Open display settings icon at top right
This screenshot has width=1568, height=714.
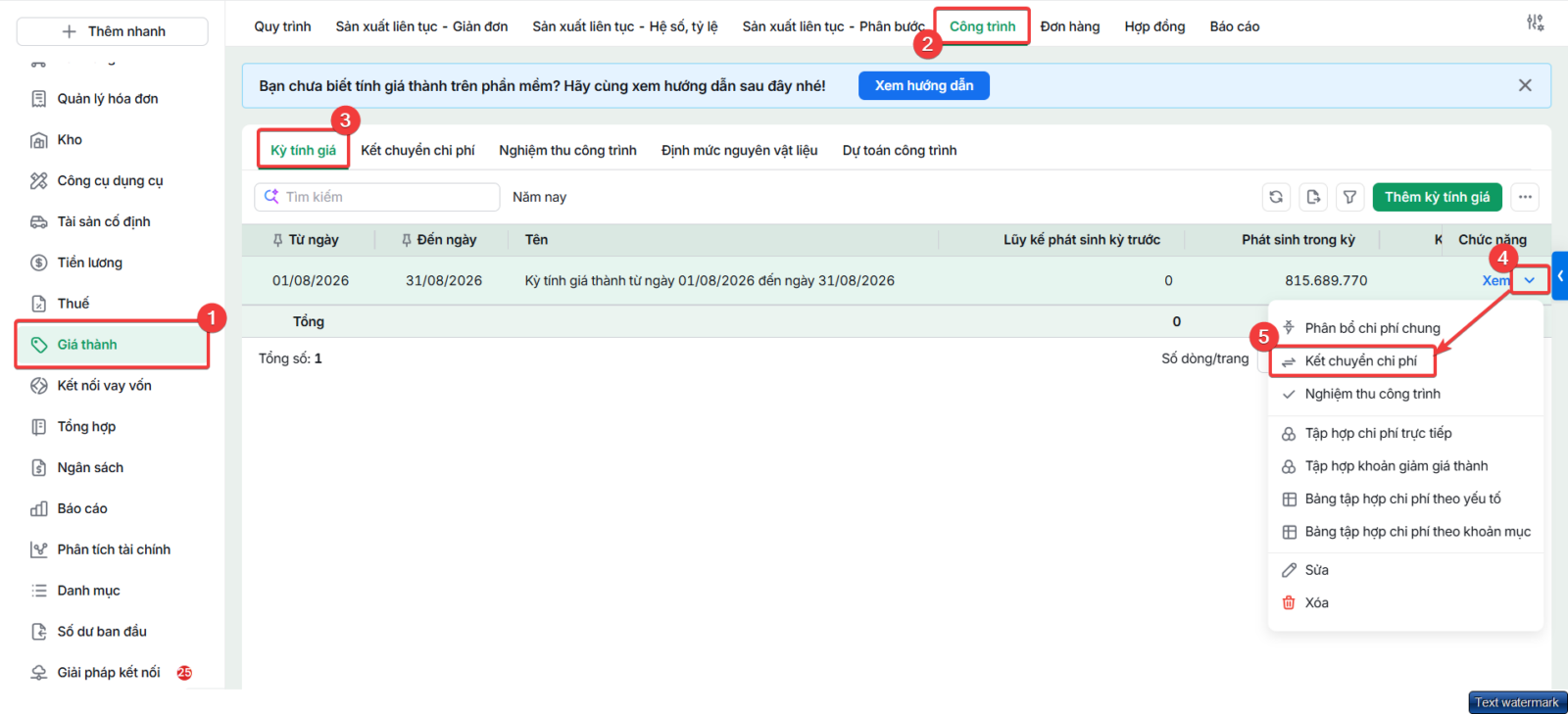point(1535,23)
